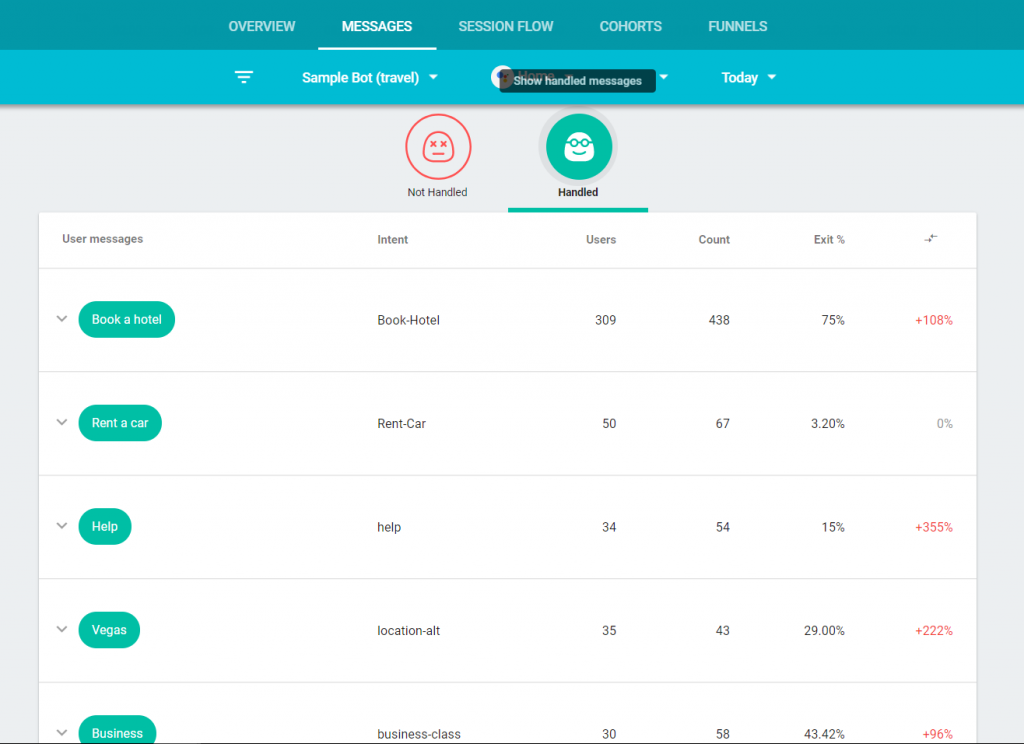The image size is (1024, 744).
Task: Click the Rent a car chip
Action: (120, 423)
